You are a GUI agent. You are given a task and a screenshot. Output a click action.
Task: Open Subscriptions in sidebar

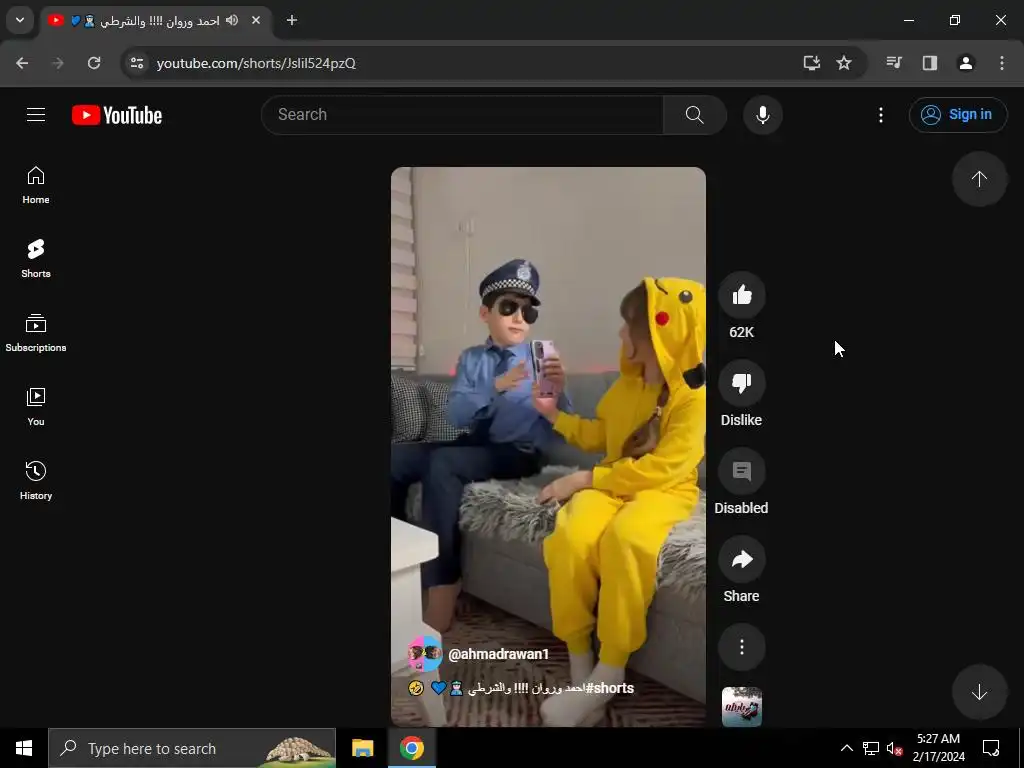pos(36,332)
